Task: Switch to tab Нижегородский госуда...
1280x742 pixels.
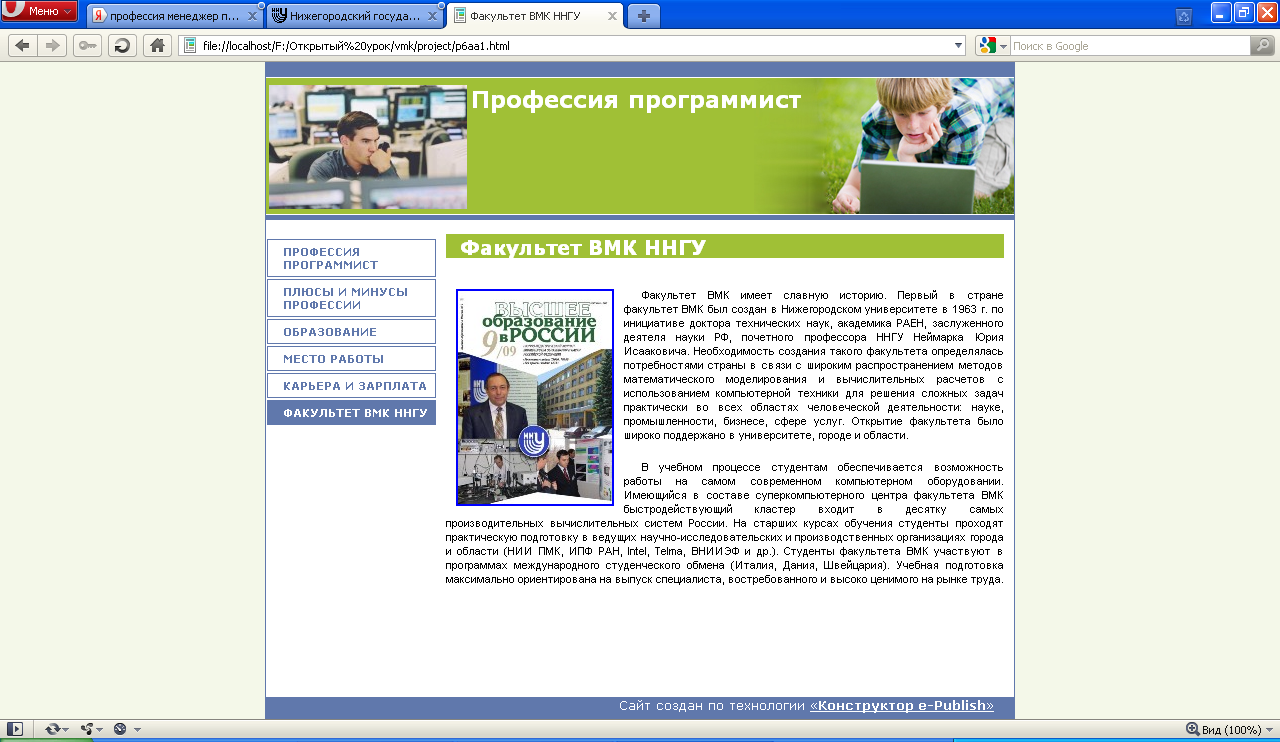Action: pyautogui.click(x=355, y=16)
